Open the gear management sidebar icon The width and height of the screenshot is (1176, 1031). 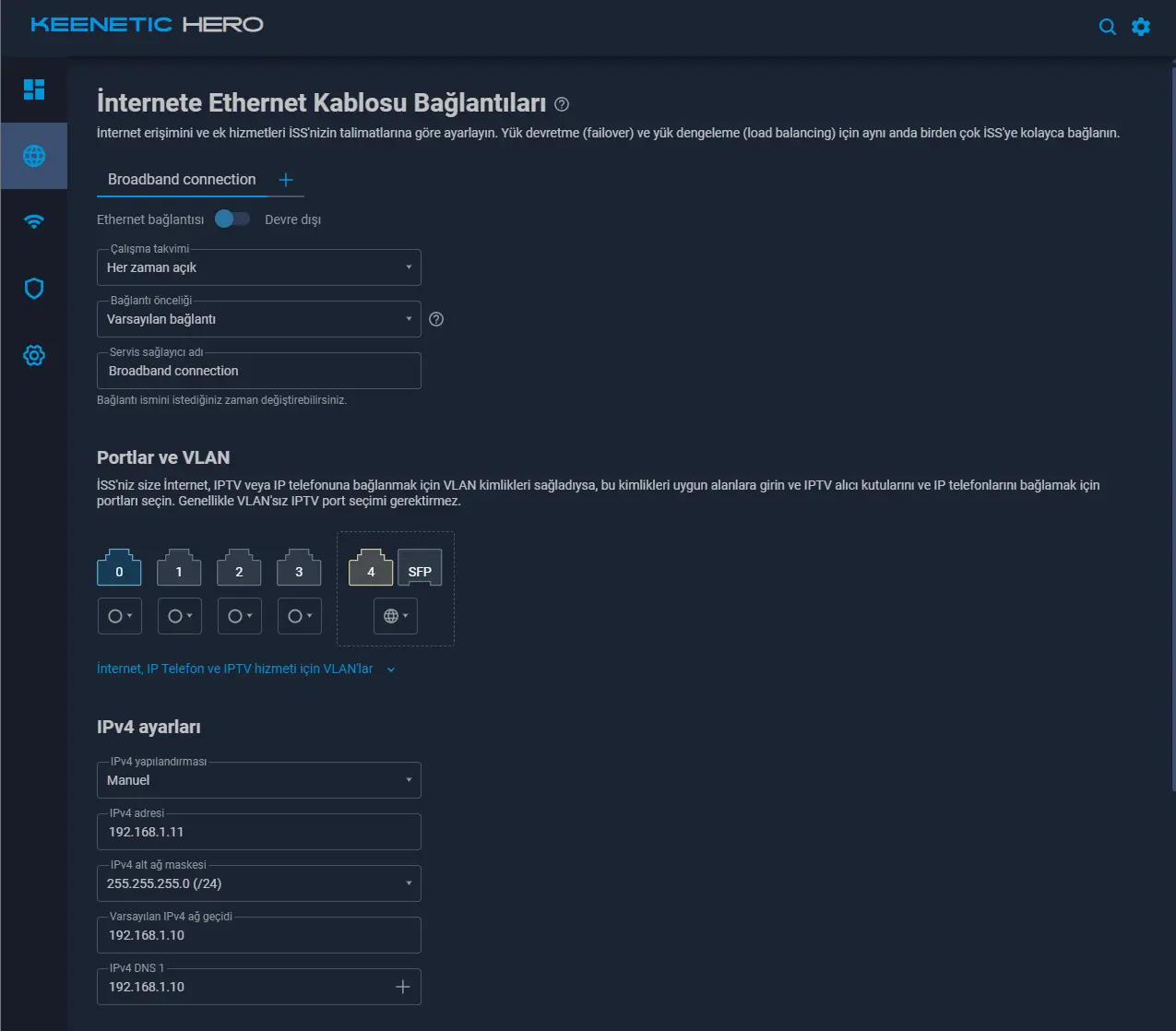pyautogui.click(x=34, y=355)
